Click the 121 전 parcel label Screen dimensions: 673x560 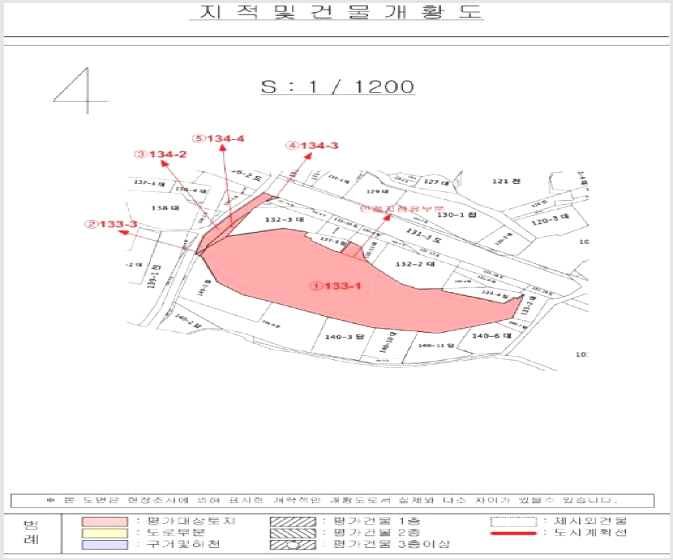506,181
